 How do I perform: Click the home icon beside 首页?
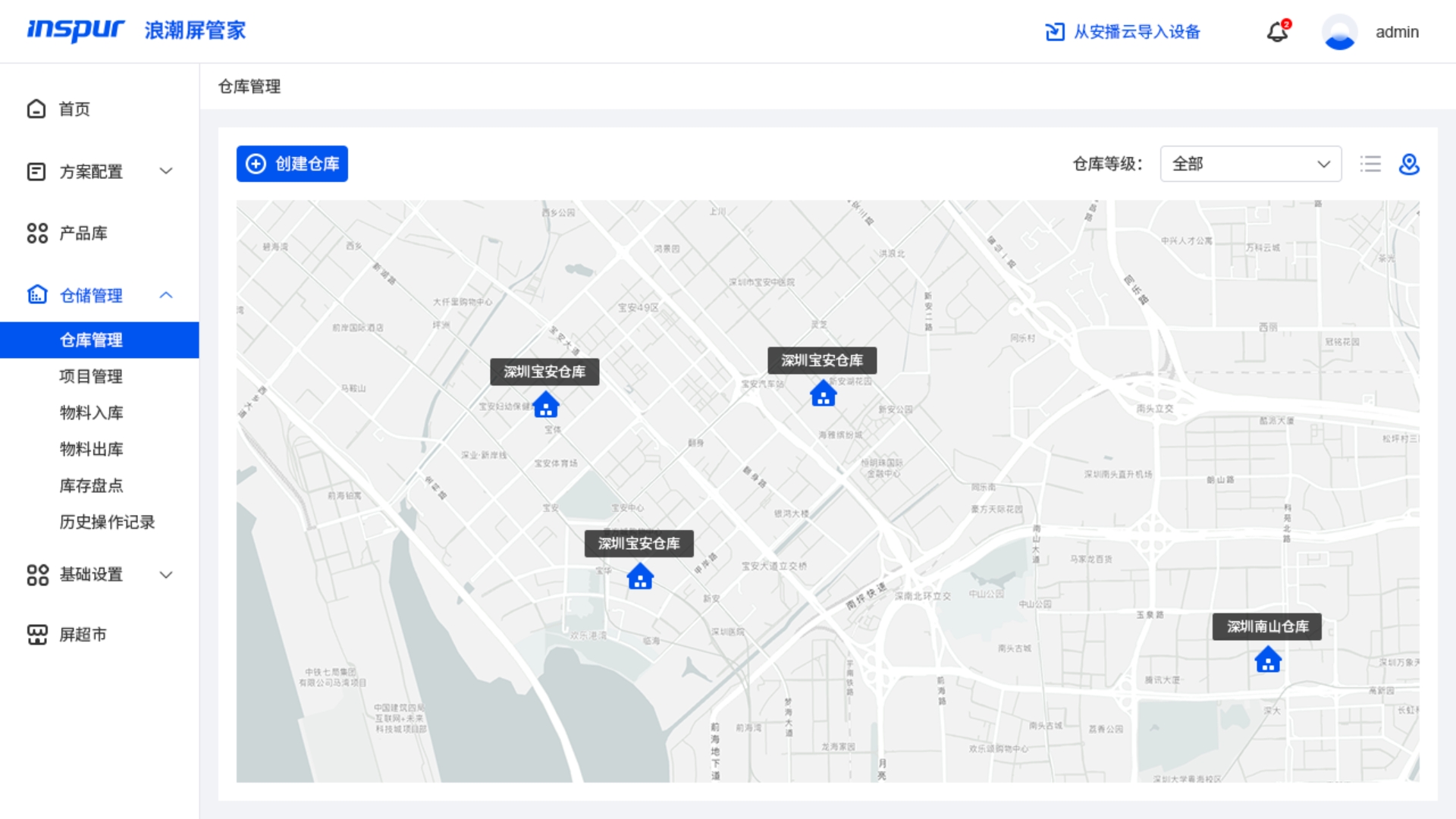(x=36, y=109)
